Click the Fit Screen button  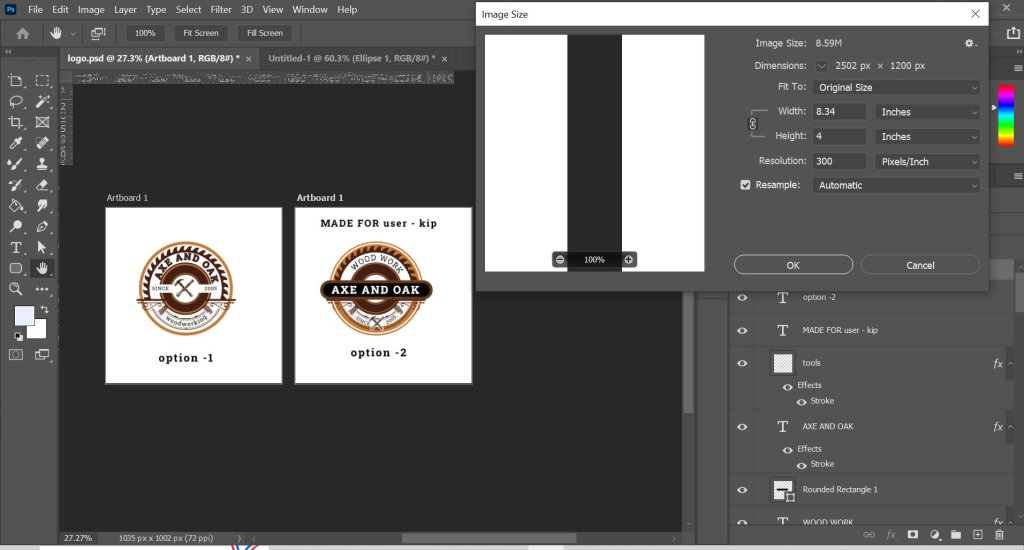click(x=201, y=33)
